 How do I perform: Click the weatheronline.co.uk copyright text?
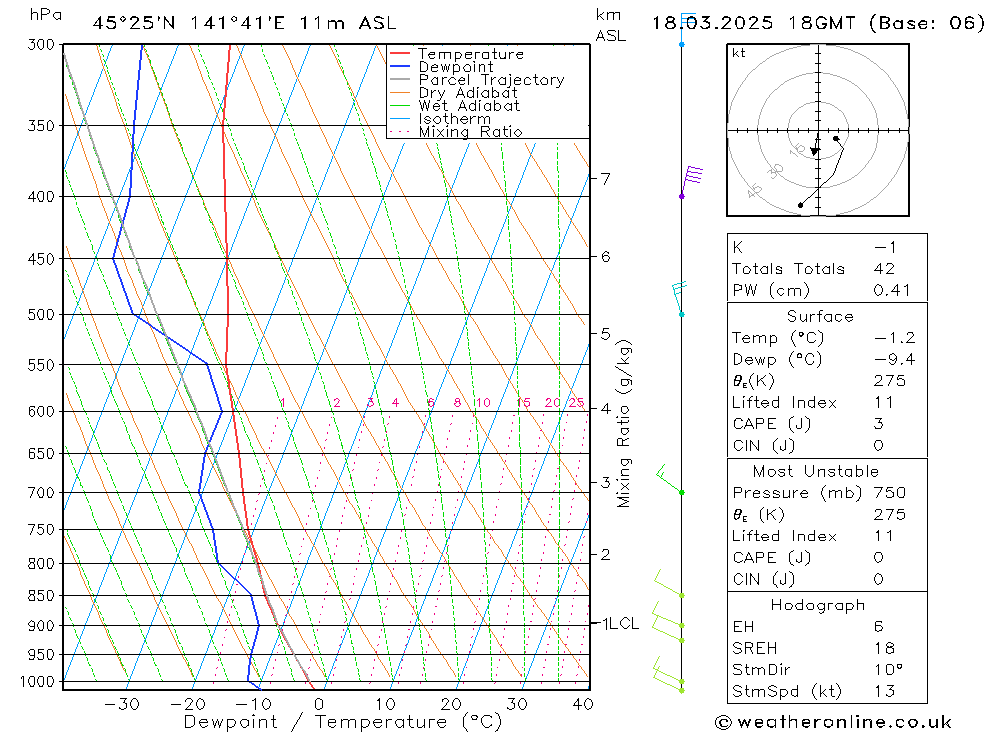[x=833, y=722]
